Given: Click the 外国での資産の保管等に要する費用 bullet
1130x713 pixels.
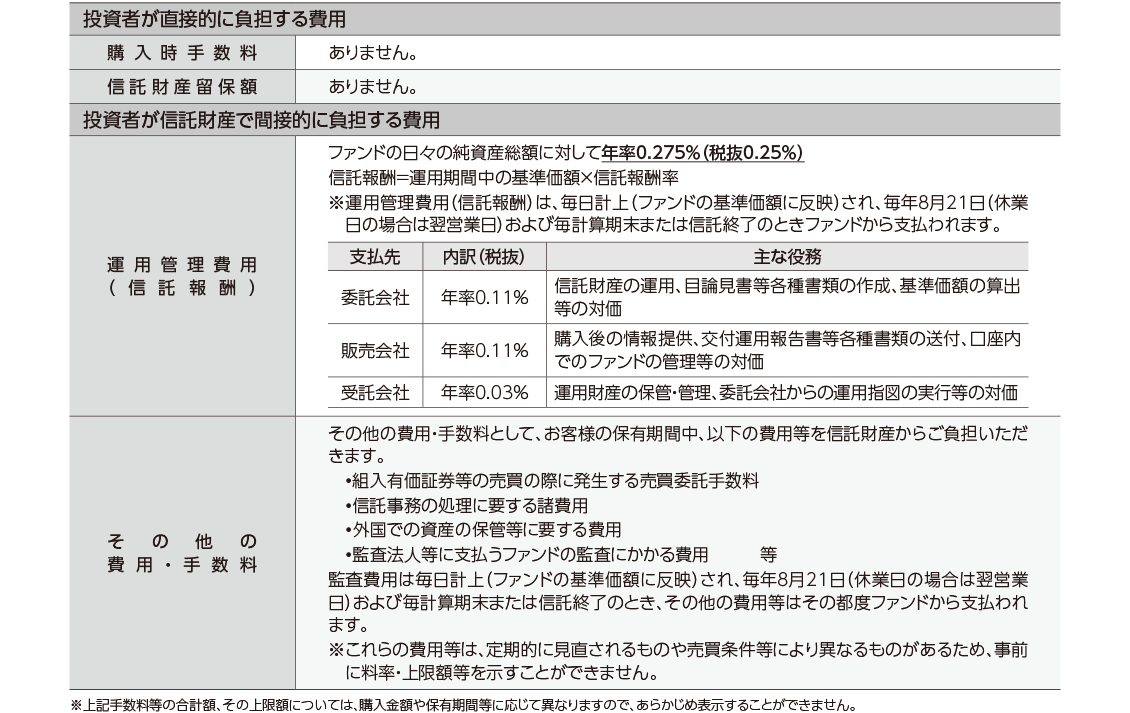Looking at the screenshot, I should 482,529.
